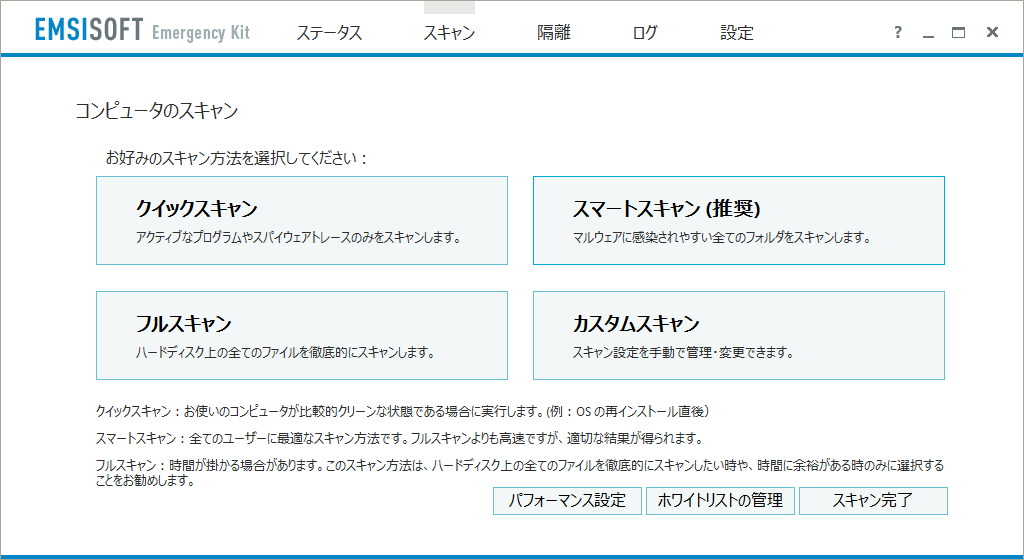Image resolution: width=1024 pixels, height=560 pixels.
Task: Maximize the Emergency Kit window
Action: tap(958, 32)
